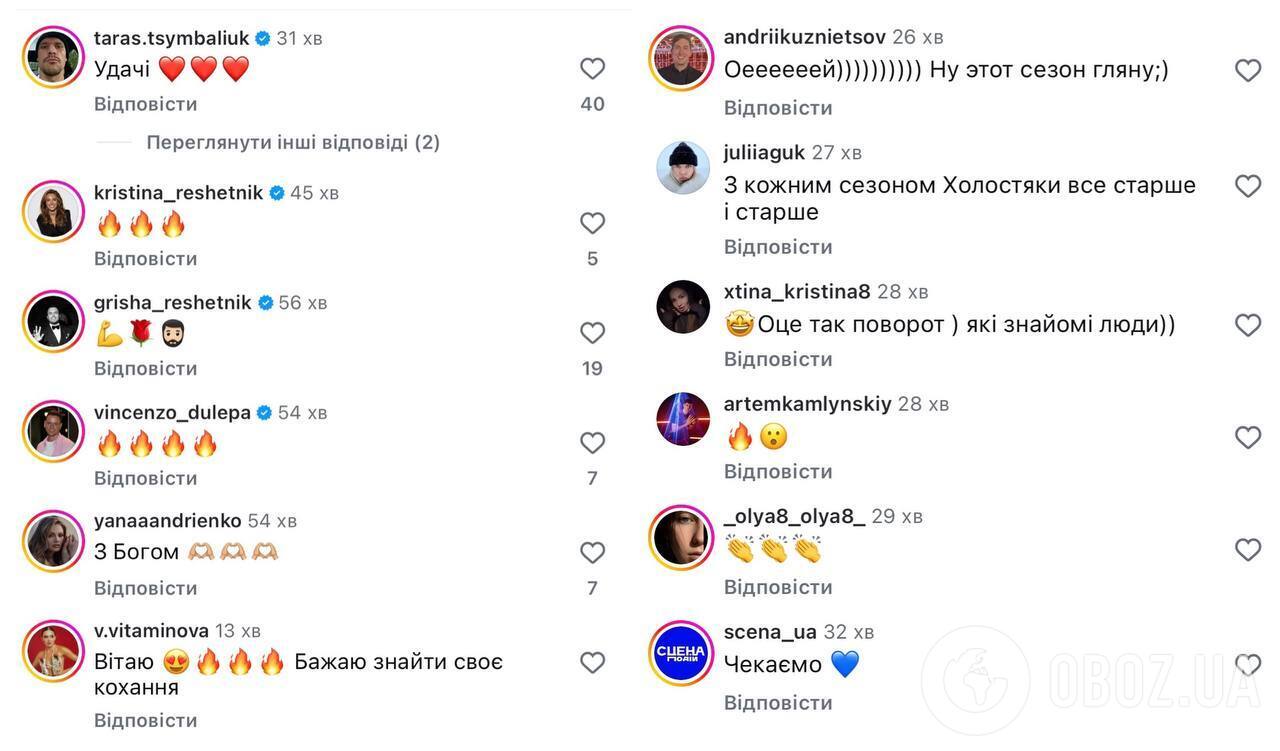
Task: Like juliiaguk's comment about seasons
Action: [1247, 185]
